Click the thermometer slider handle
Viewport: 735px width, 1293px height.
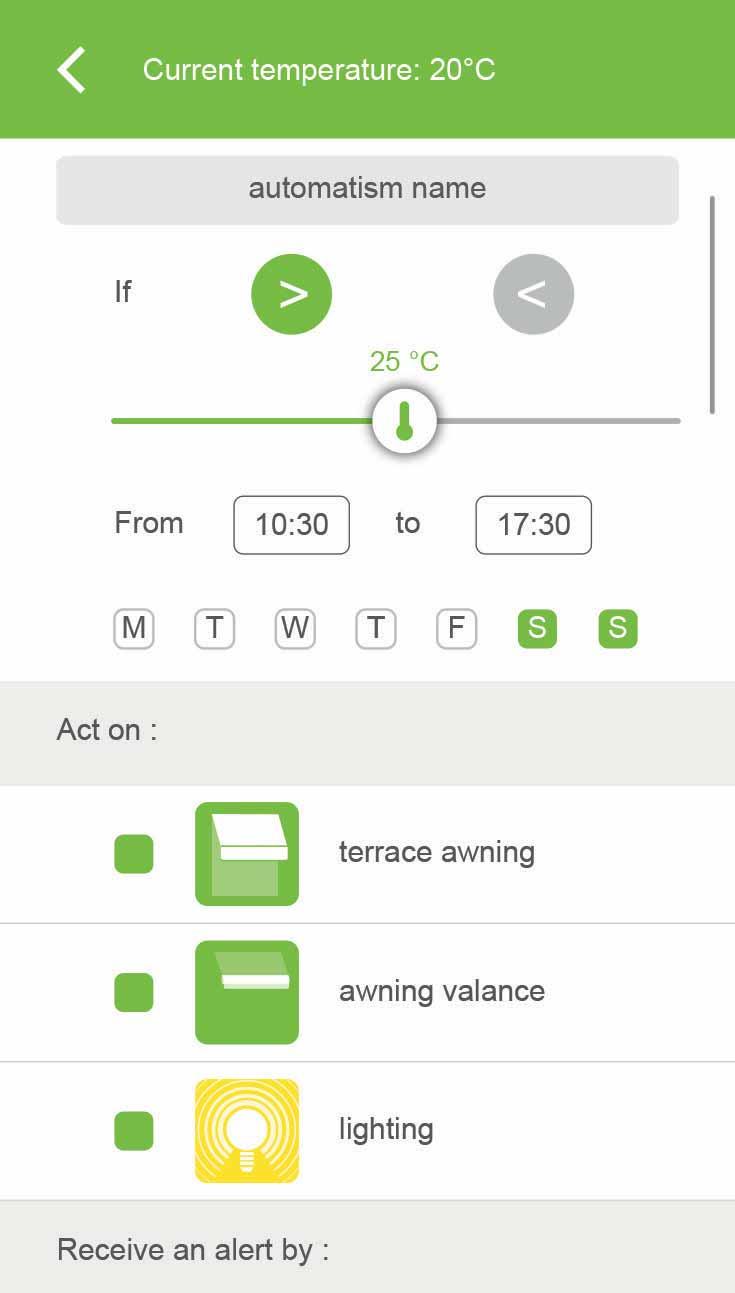[x=404, y=421]
